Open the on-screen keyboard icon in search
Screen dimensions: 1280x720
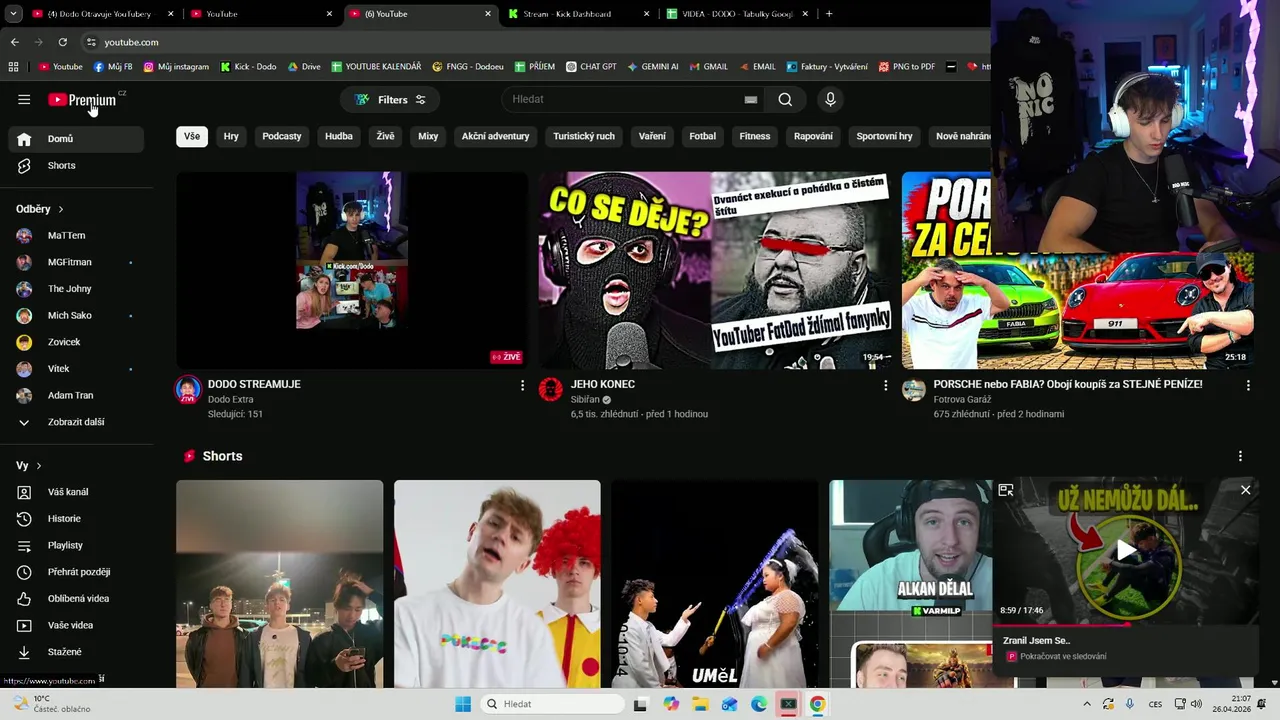click(x=751, y=99)
